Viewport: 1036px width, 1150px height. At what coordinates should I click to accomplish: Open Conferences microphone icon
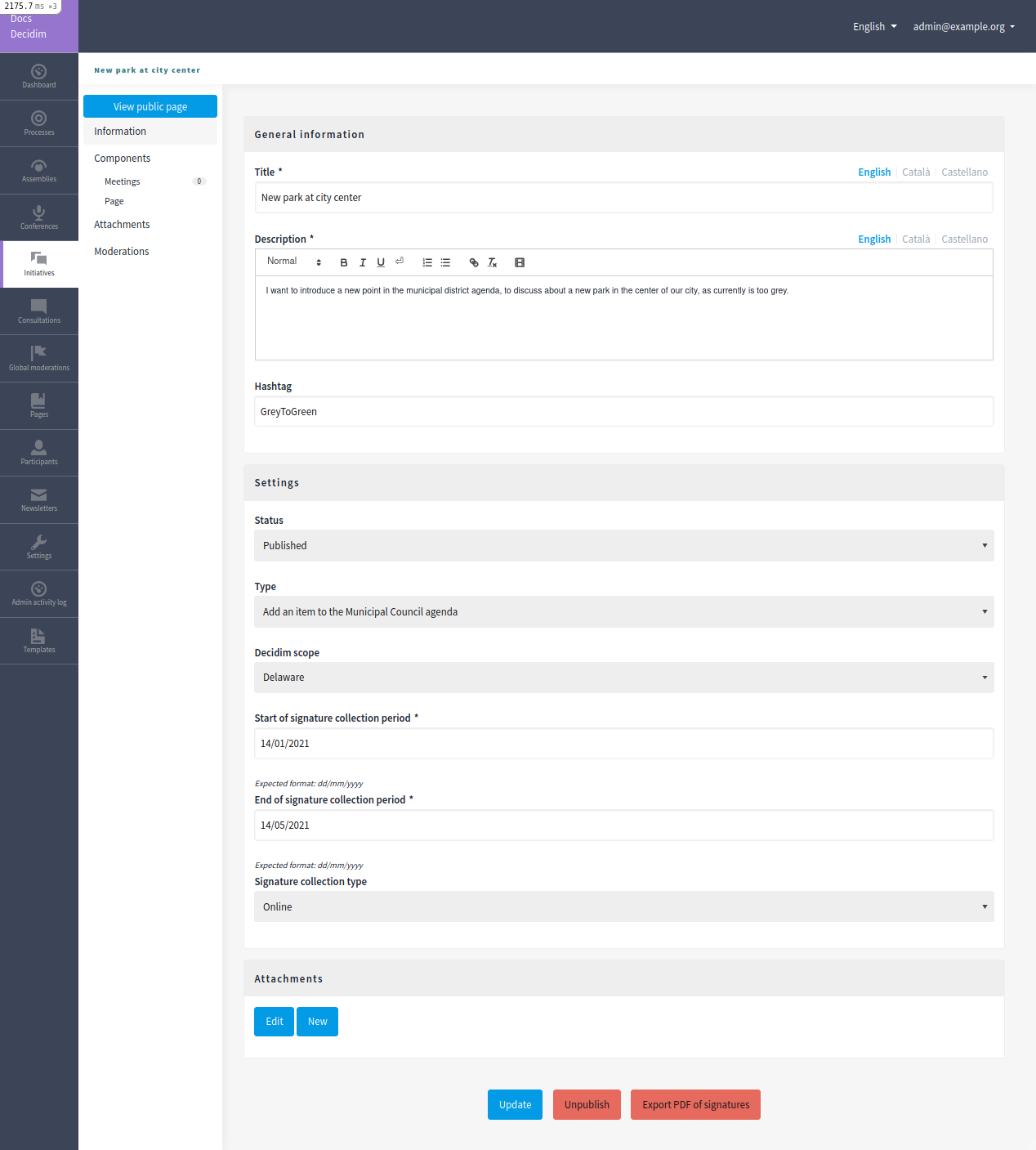[x=39, y=217]
